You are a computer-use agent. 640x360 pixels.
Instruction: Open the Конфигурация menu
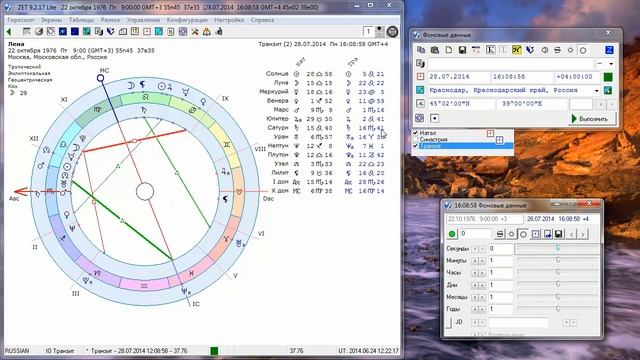point(187,20)
